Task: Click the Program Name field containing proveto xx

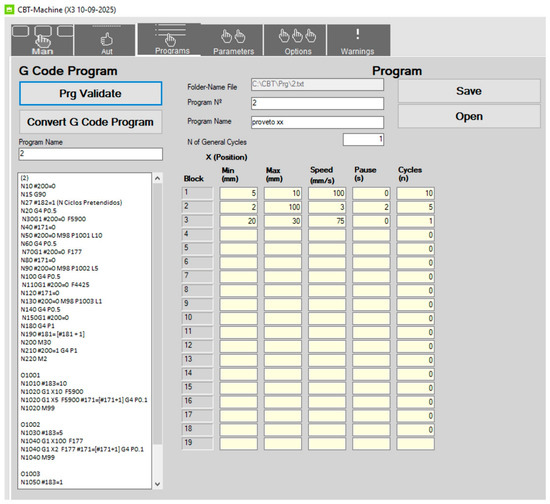Action: pos(317,122)
